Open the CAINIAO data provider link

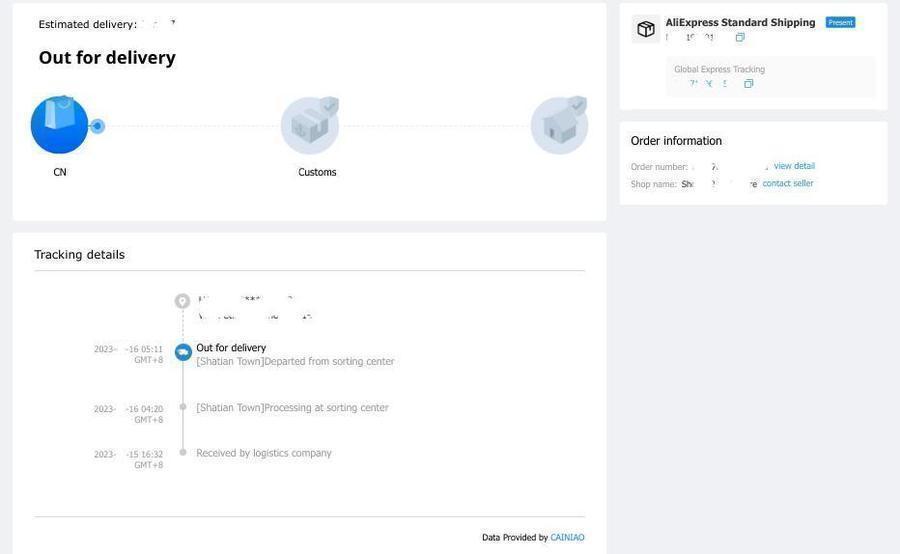click(x=567, y=537)
